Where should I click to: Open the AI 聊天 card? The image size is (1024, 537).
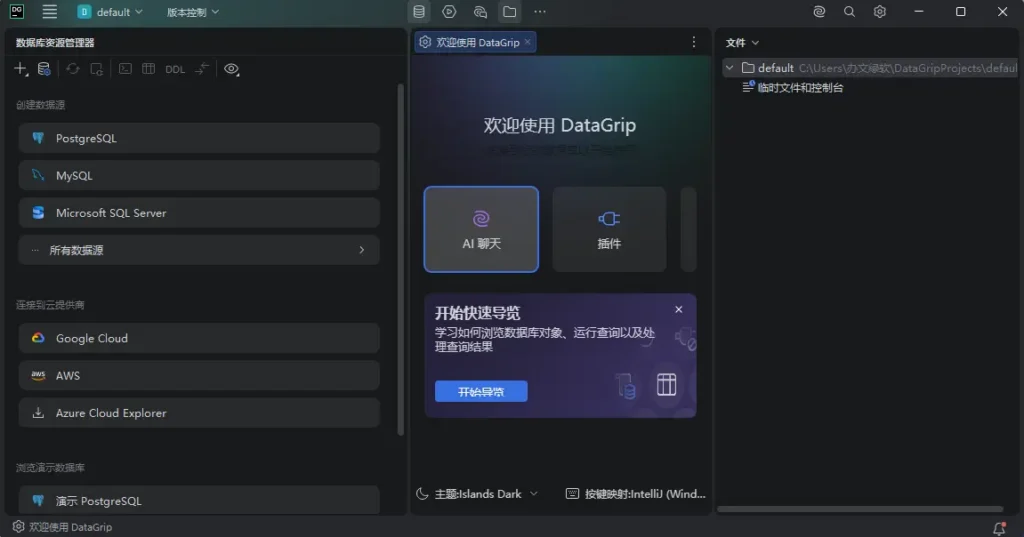[x=481, y=229]
